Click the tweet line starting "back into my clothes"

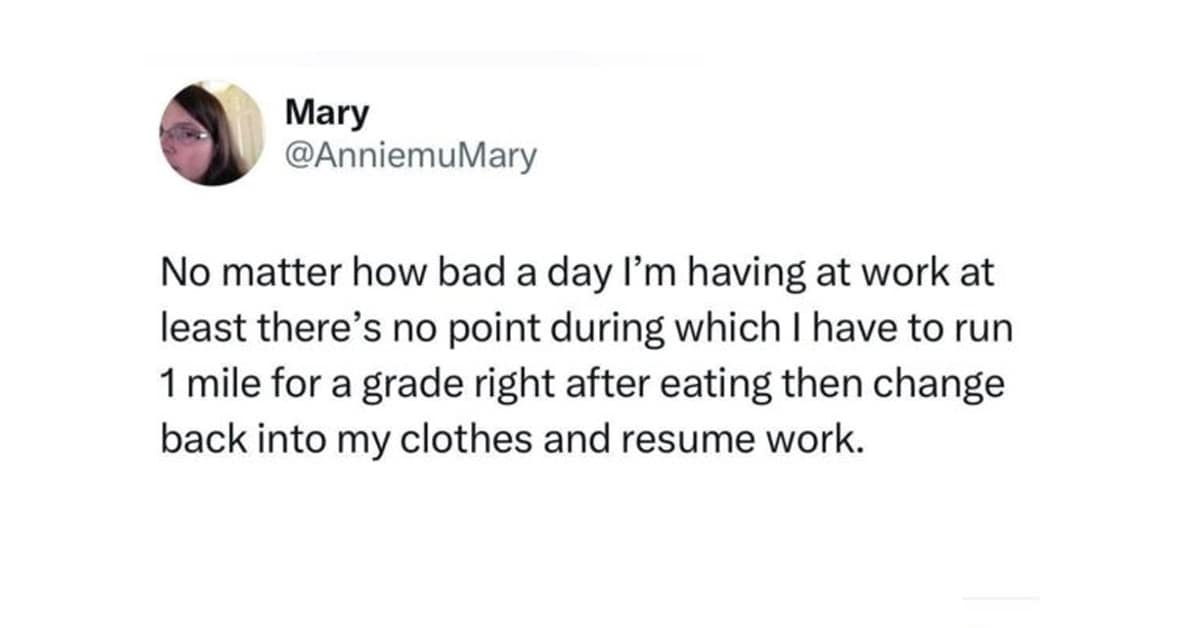[x=510, y=439]
